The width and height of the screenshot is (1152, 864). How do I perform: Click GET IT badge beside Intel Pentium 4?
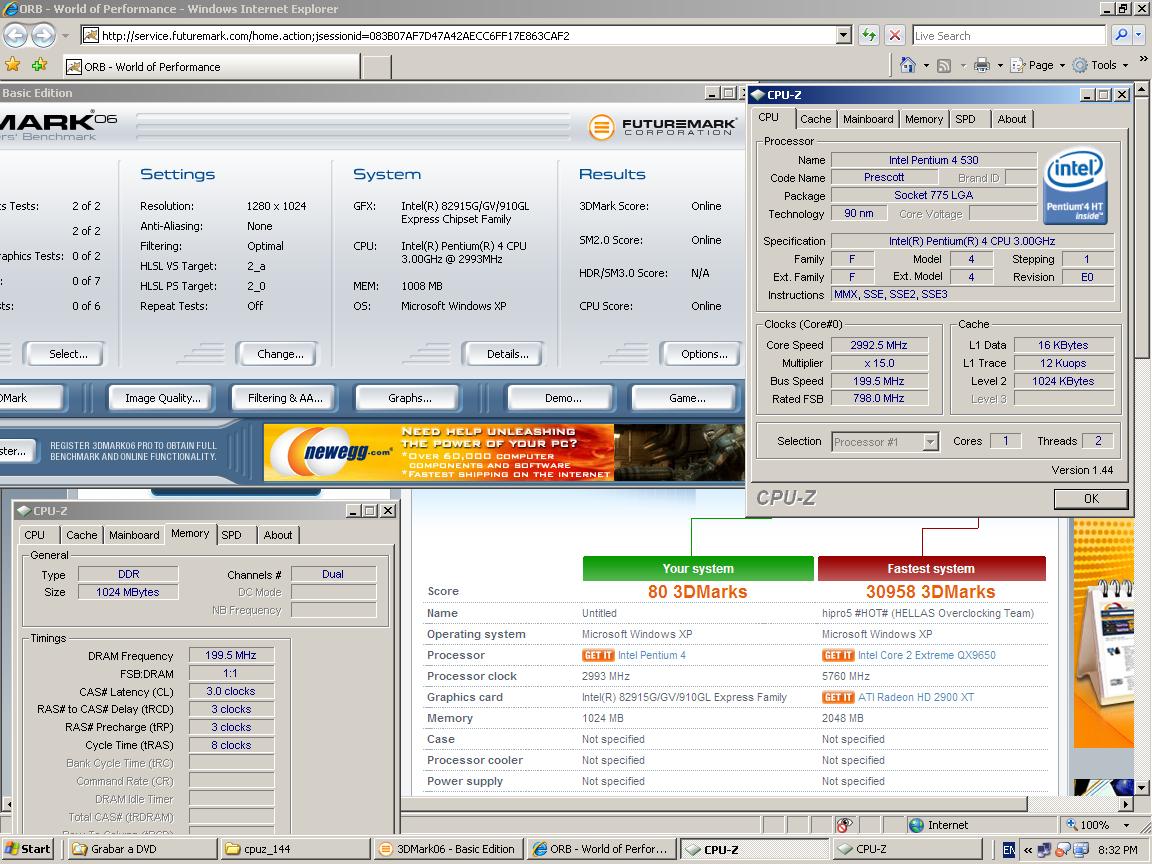point(598,655)
